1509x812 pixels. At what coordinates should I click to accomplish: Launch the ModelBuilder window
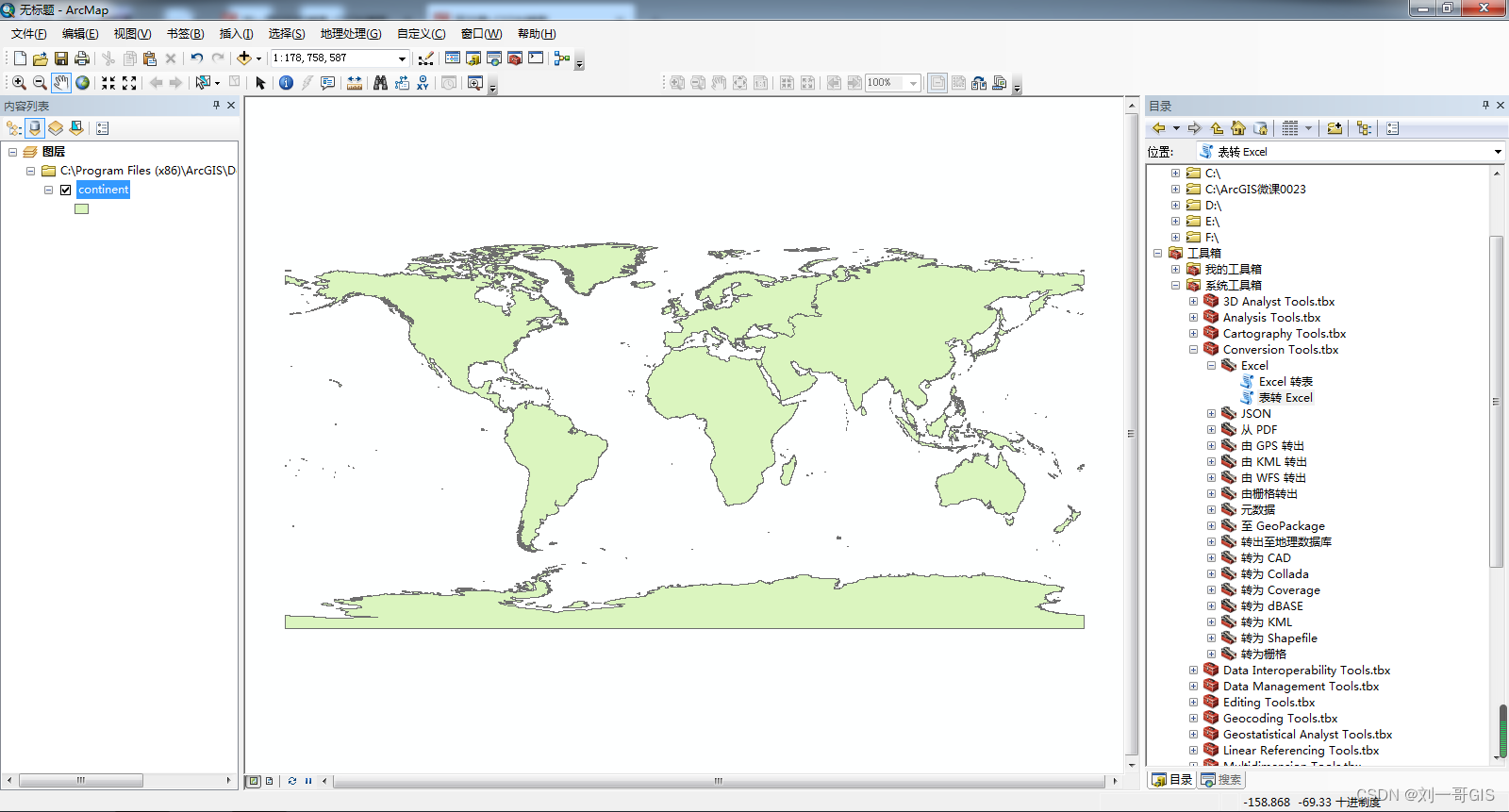coord(562,58)
